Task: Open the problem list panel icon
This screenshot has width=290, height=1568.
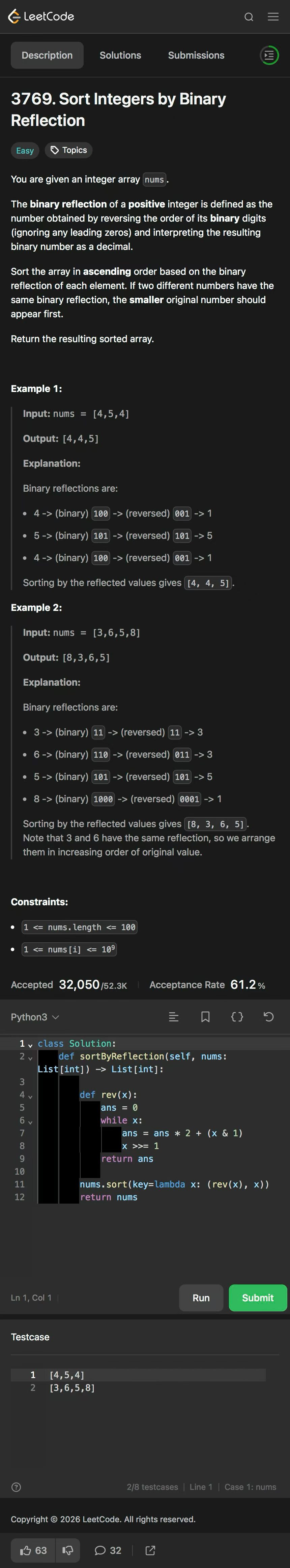Action: [x=269, y=55]
